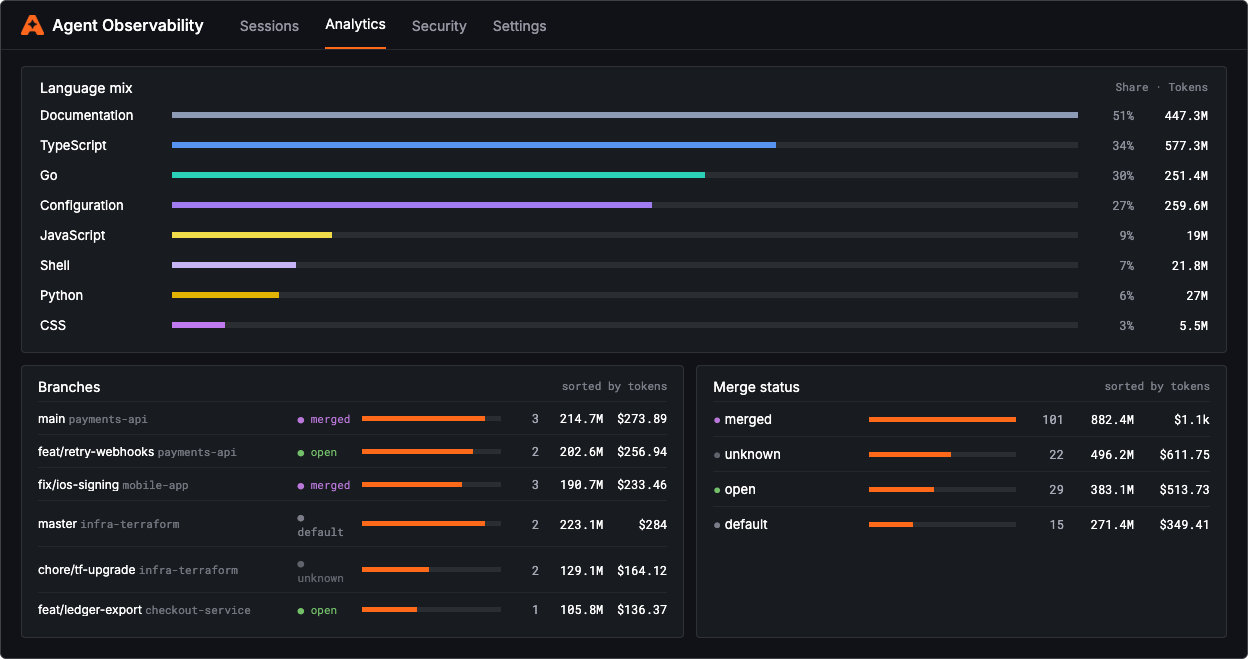
Task: Select the open row in Merge status
Action: tap(962, 489)
